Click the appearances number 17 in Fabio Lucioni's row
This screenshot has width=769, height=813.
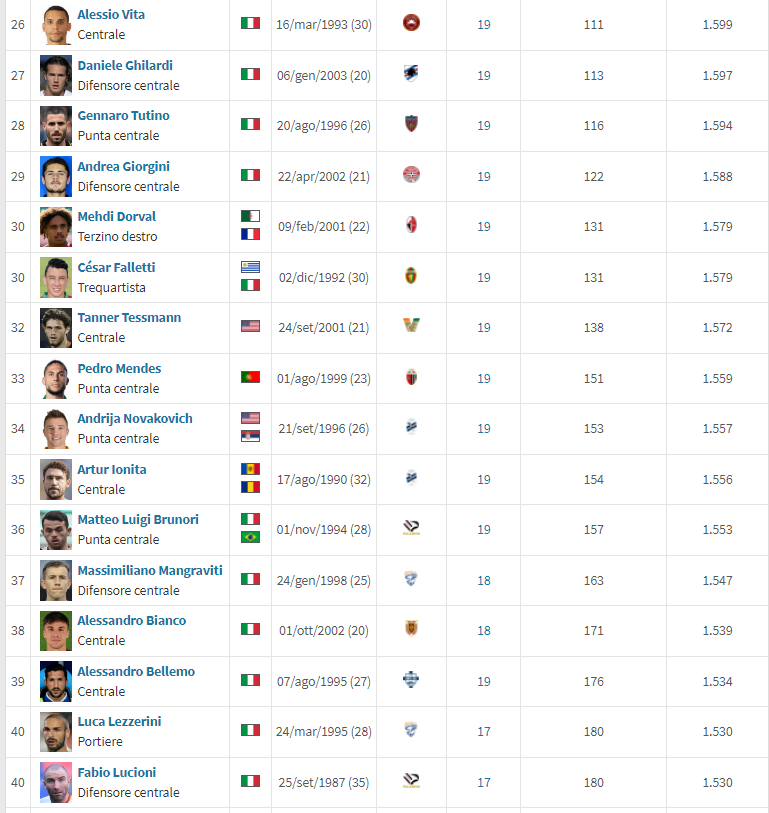(x=484, y=782)
